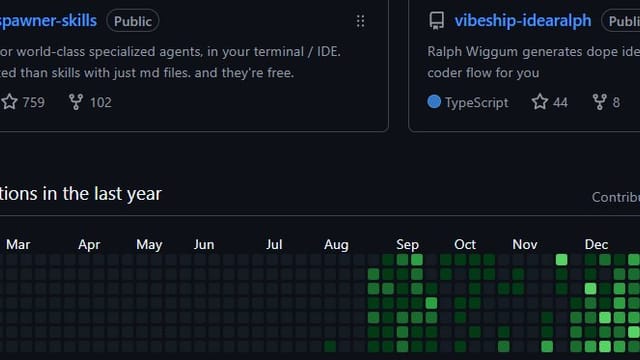640x360 pixels.
Task: Click the May month label
Action: (x=149, y=244)
